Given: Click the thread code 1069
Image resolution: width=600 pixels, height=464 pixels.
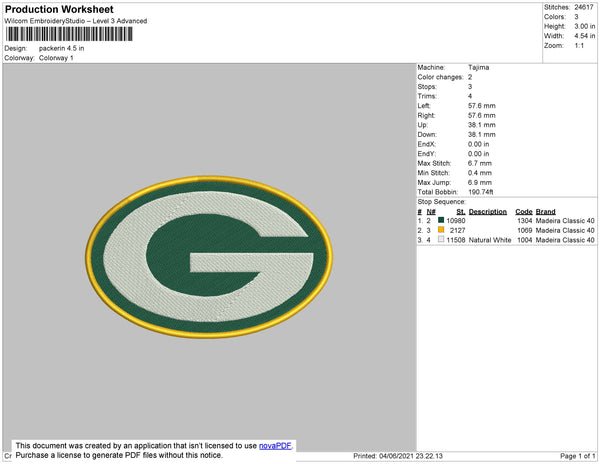Looking at the screenshot, I should (525, 230).
